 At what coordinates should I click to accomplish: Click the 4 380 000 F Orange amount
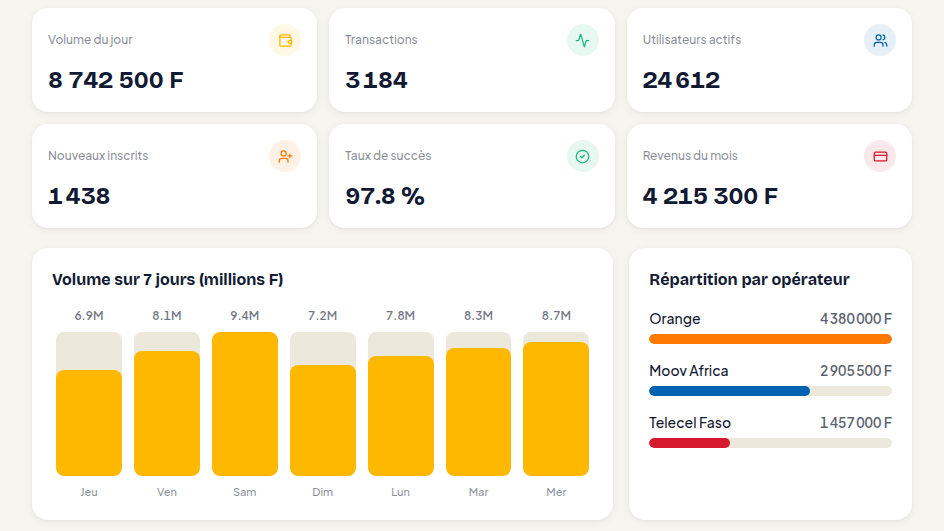(x=856, y=318)
